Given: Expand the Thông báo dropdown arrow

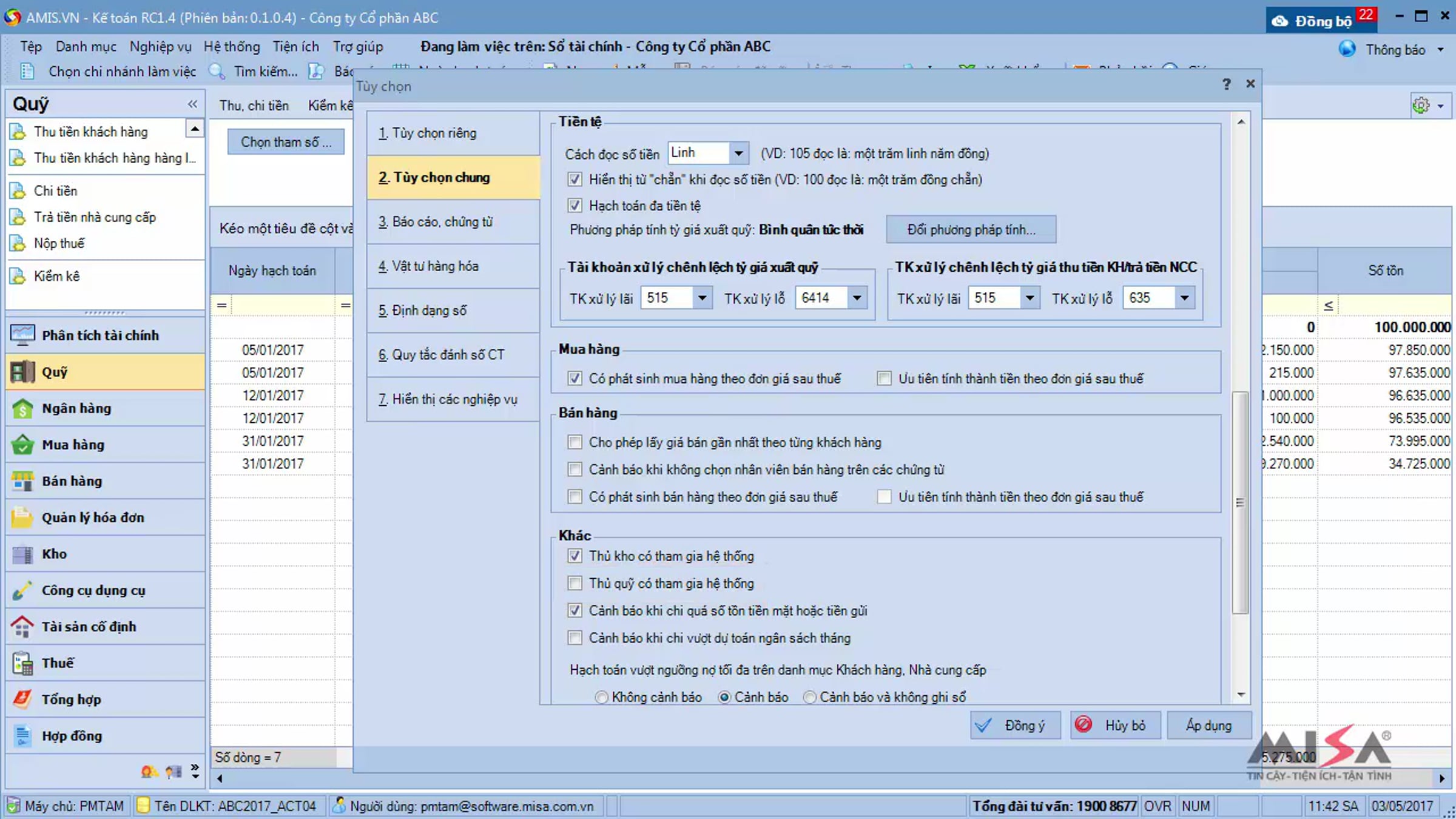Looking at the screenshot, I should pos(1441,50).
